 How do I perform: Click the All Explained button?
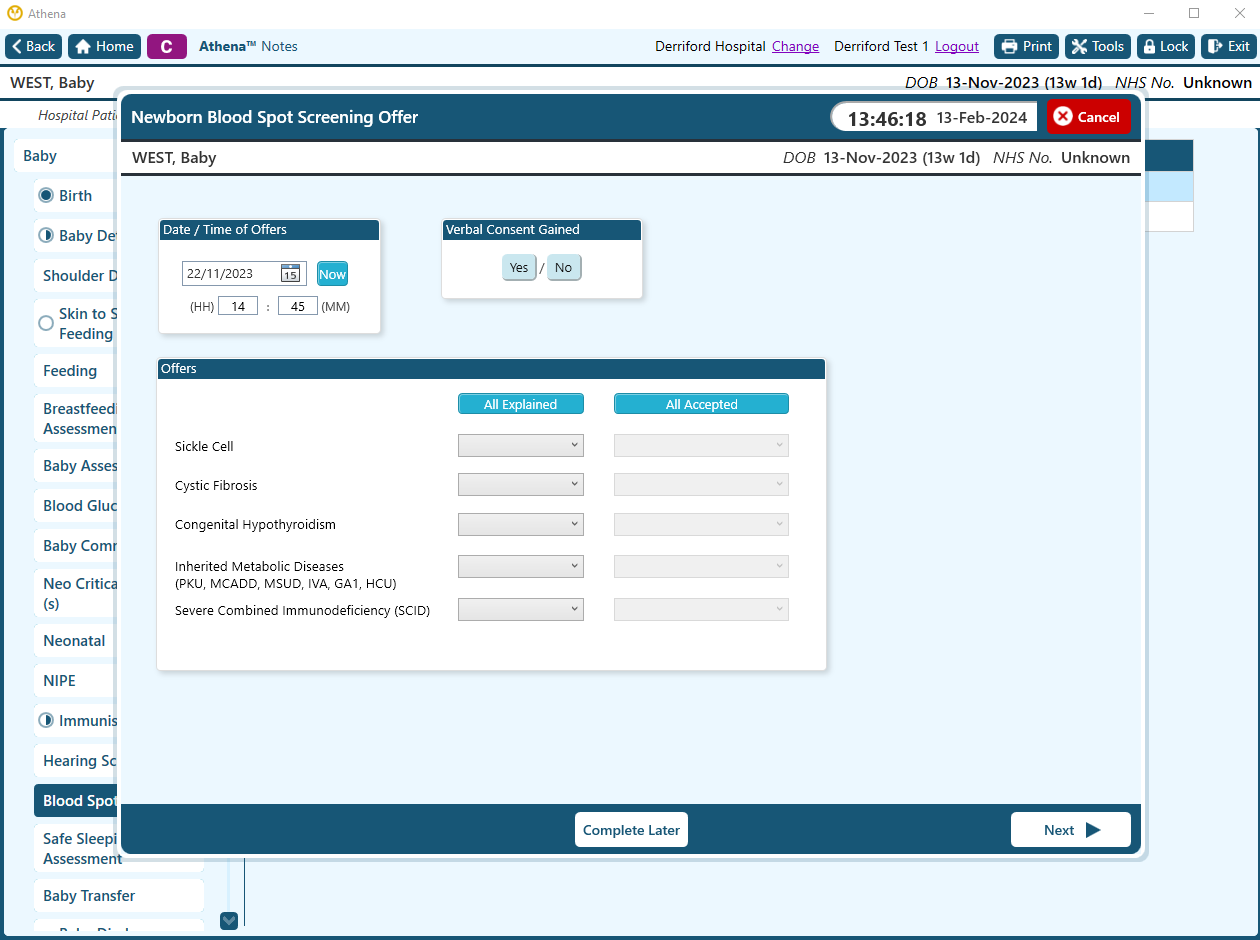(x=520, y=404)
